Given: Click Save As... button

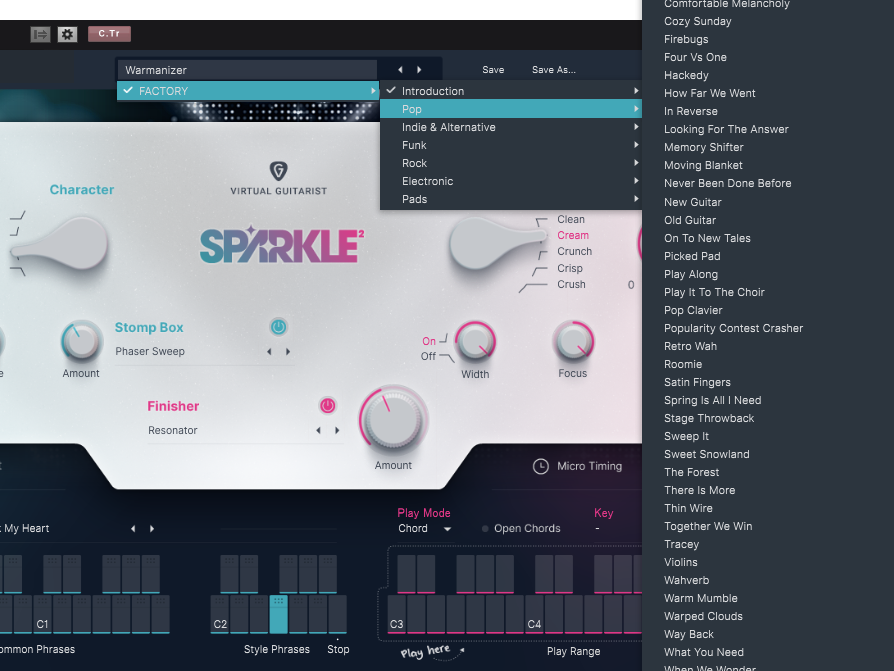Looking at the screenshot, I should [554, 70].
